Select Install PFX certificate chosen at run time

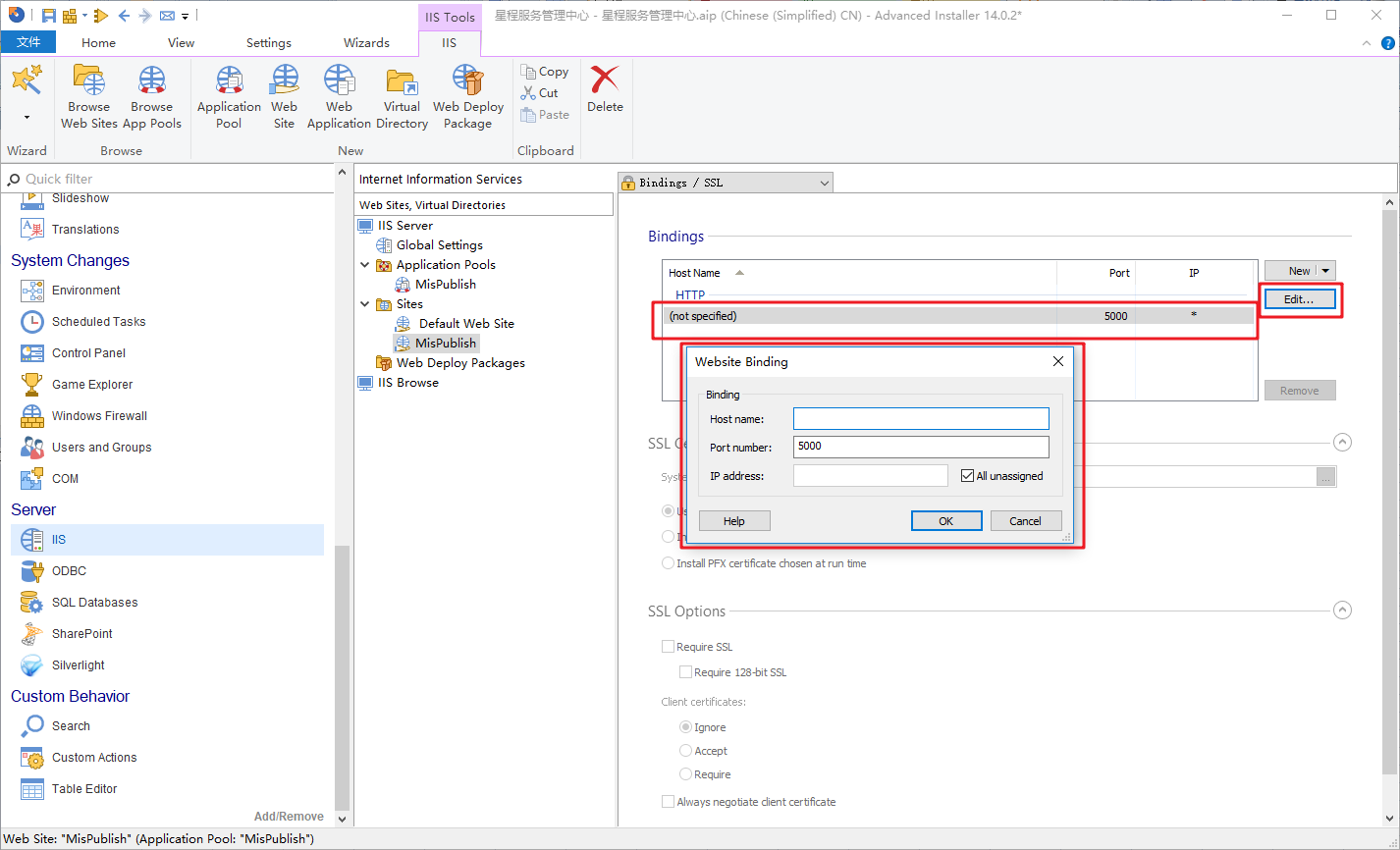(668, 563)
